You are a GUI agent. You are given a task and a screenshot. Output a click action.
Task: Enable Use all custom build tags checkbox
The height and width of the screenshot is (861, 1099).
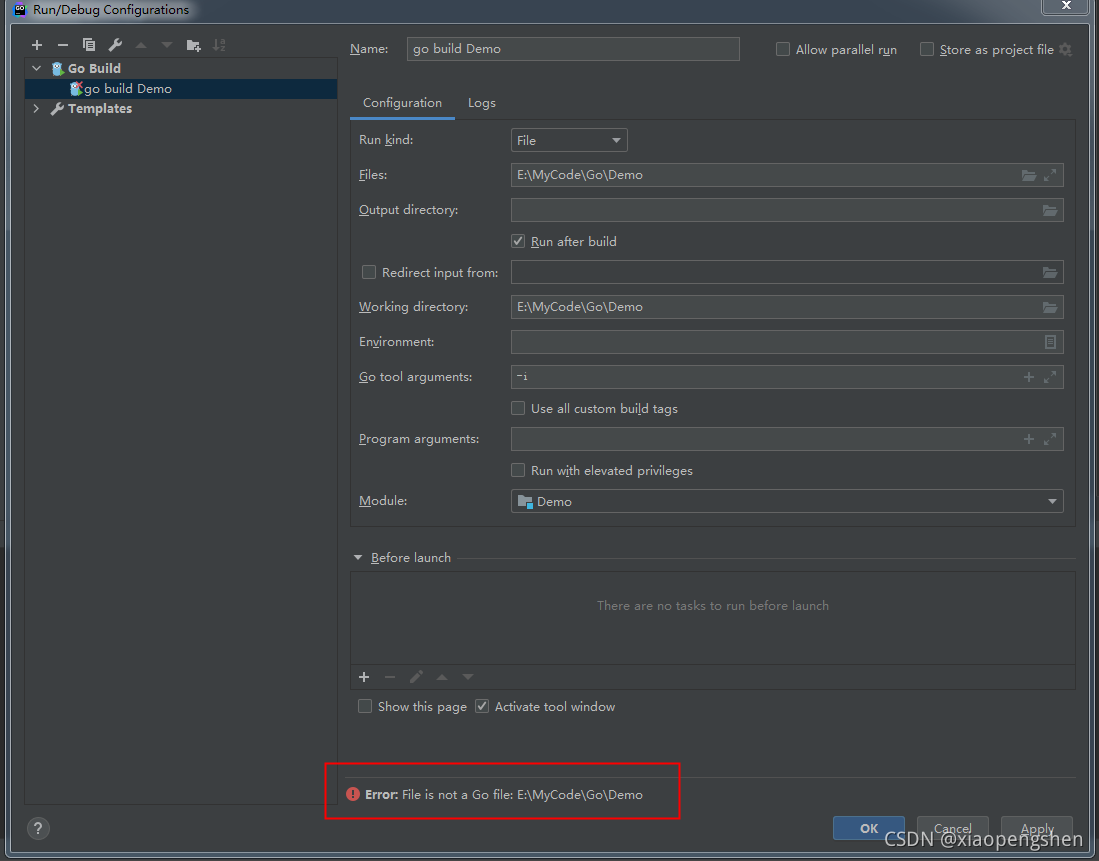[x=518, y=408]
